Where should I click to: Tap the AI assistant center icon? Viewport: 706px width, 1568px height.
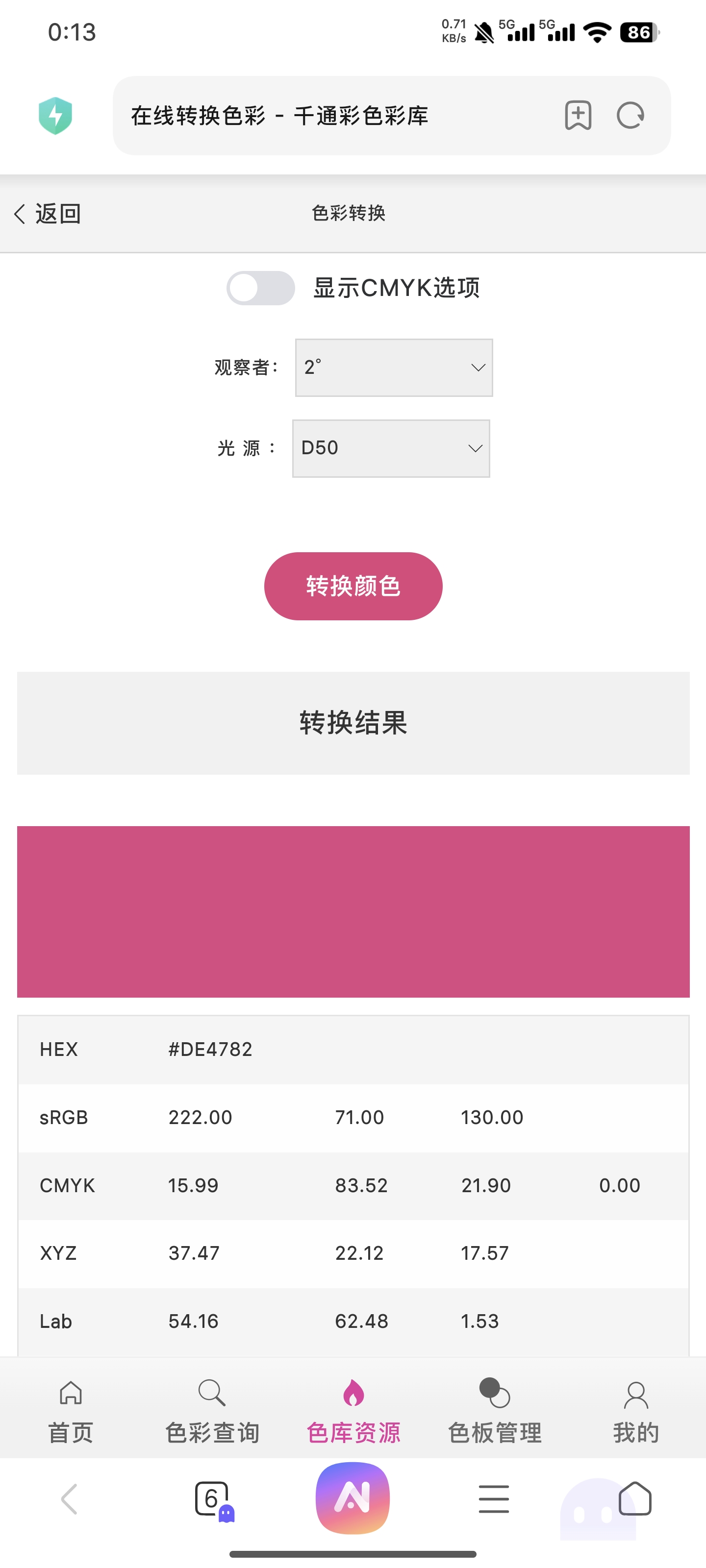tap(353, 1498)
